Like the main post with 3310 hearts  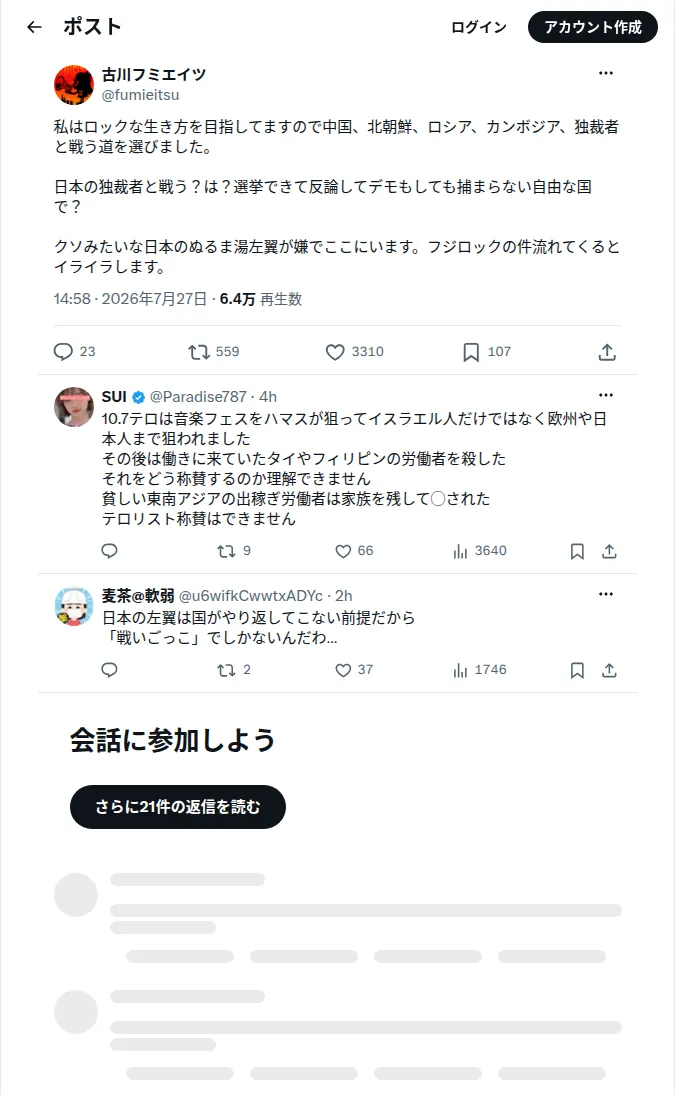[335, 352]
